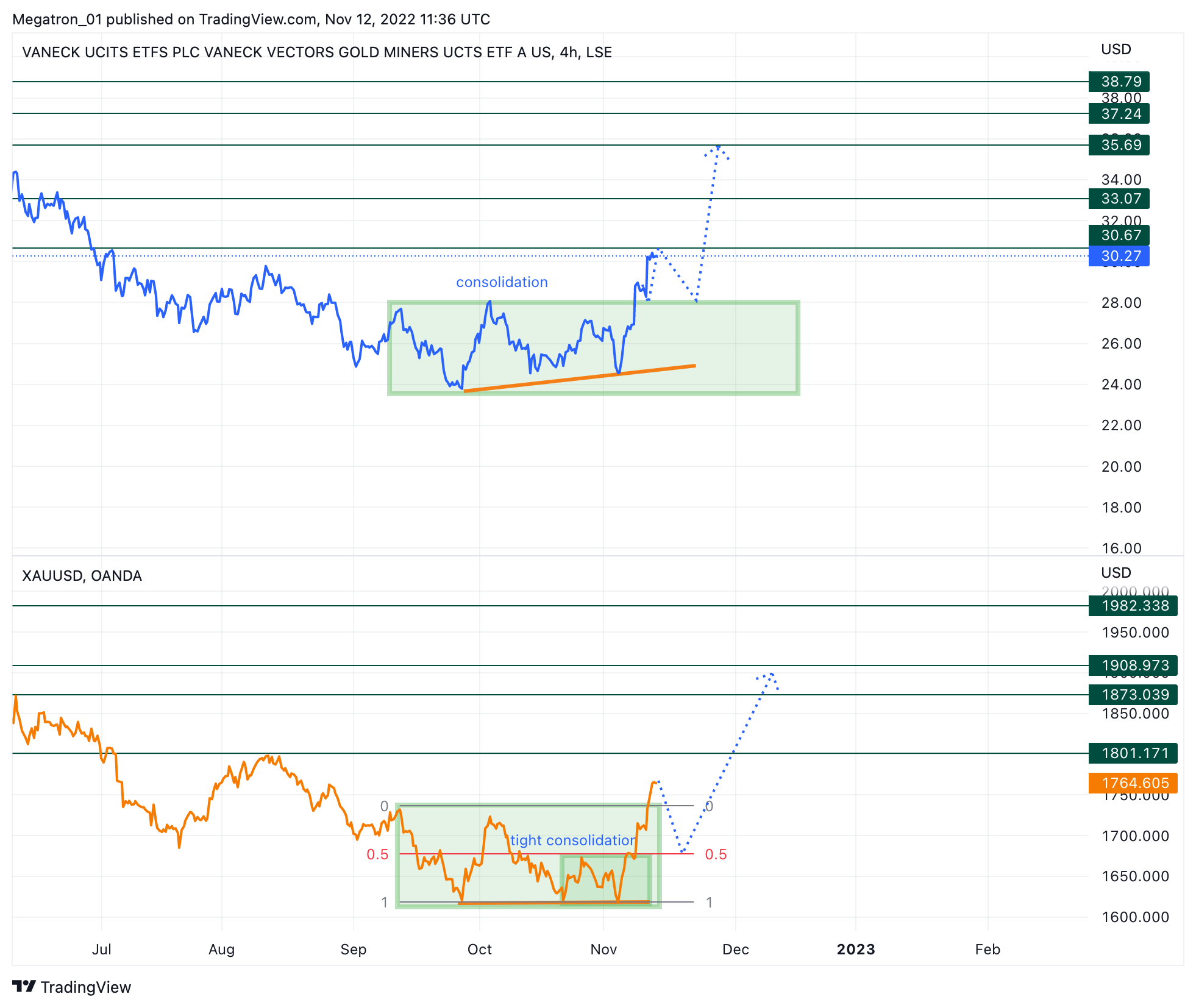Click the orange 1764.605 current price label
This screenshot has height=1008, width=1196.
click(x=1133, y=783)
